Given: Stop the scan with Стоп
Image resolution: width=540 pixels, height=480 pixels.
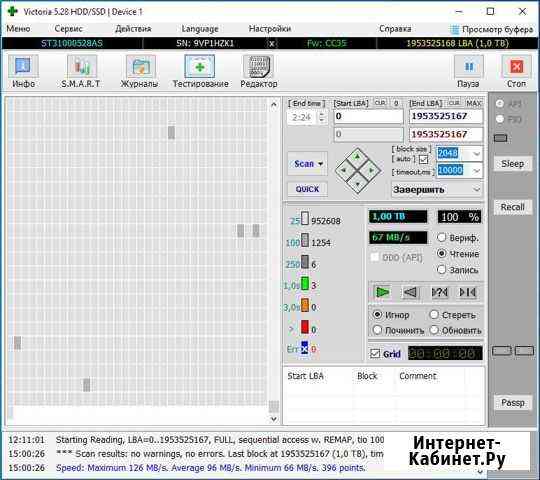Looking at the screenshot, I should 516,71.
